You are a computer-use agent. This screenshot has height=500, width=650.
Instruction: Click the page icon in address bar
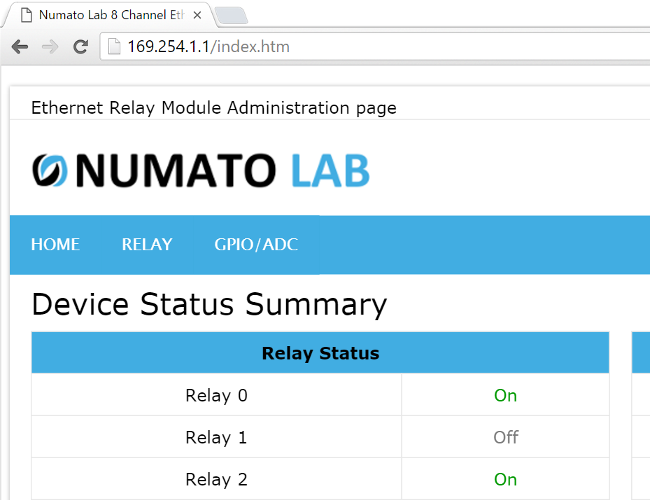pos(114,46)
